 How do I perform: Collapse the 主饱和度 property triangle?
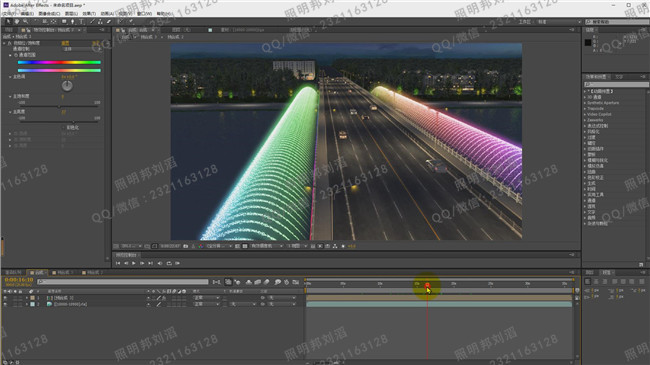10,96
